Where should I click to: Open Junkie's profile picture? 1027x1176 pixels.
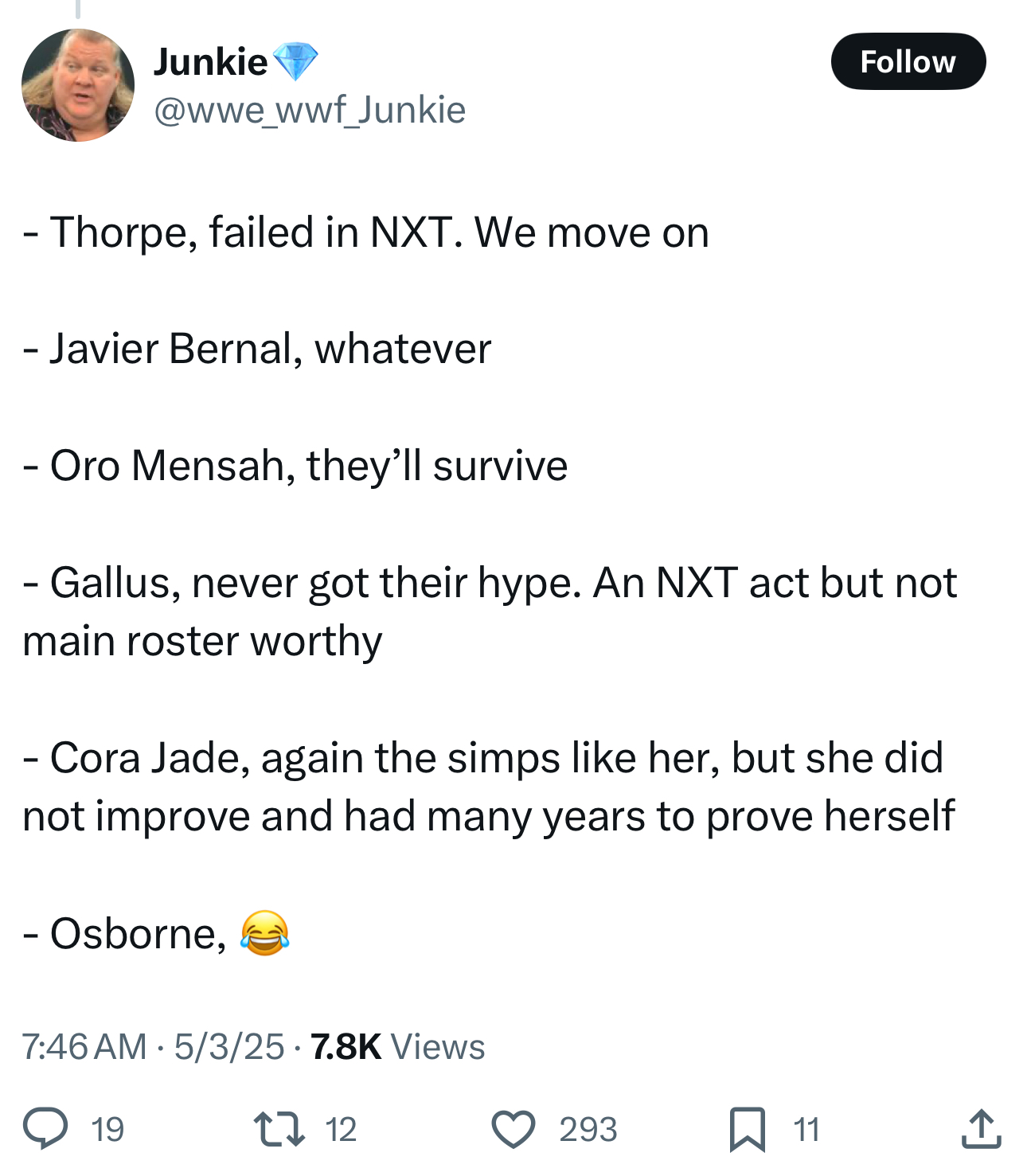point(78,85)
